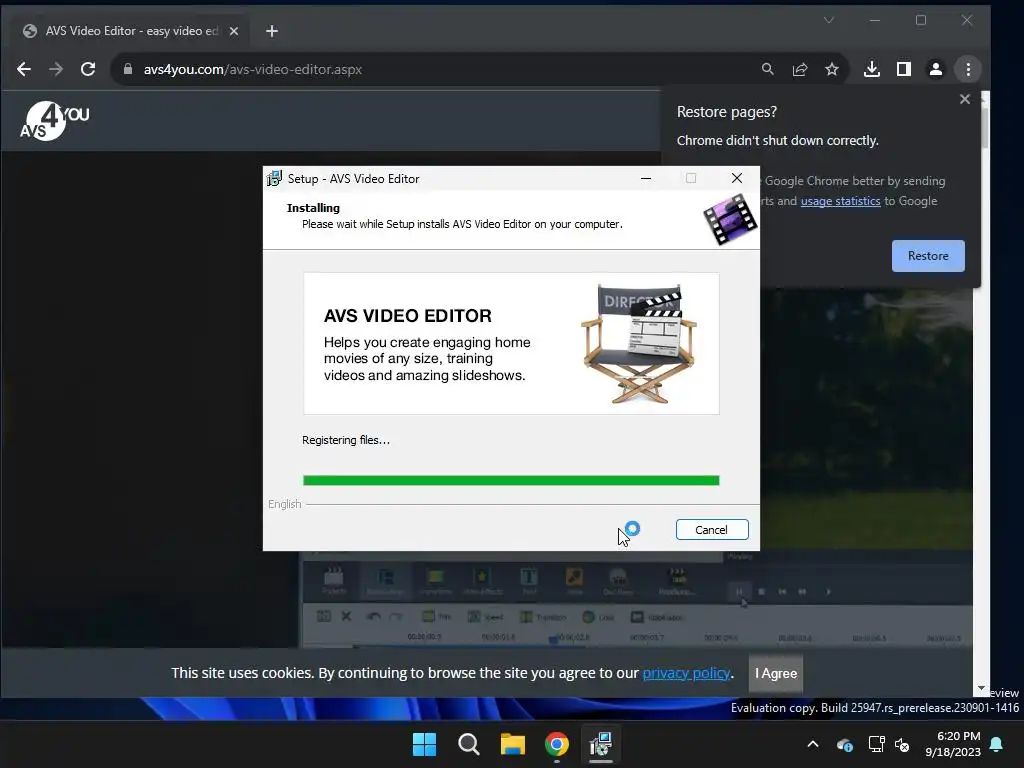Click the green installation progress bar

click(x=511, y=481)
